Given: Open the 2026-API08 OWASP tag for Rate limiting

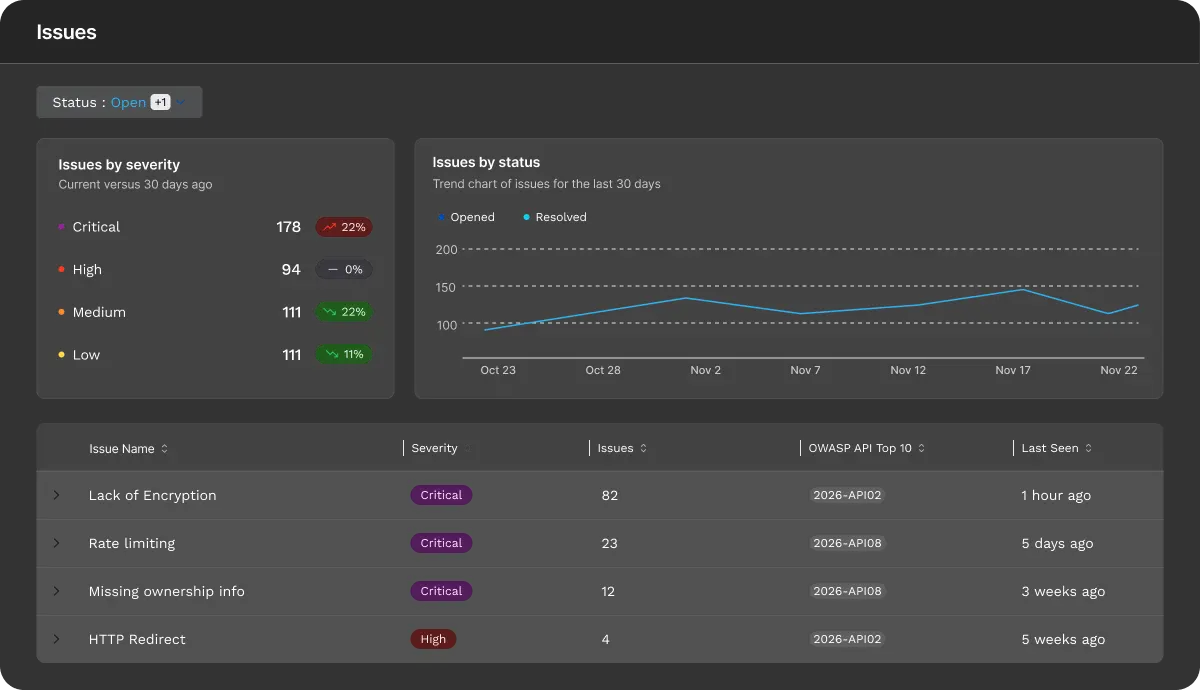Looking at the screenshot, I should pos(848,543).
